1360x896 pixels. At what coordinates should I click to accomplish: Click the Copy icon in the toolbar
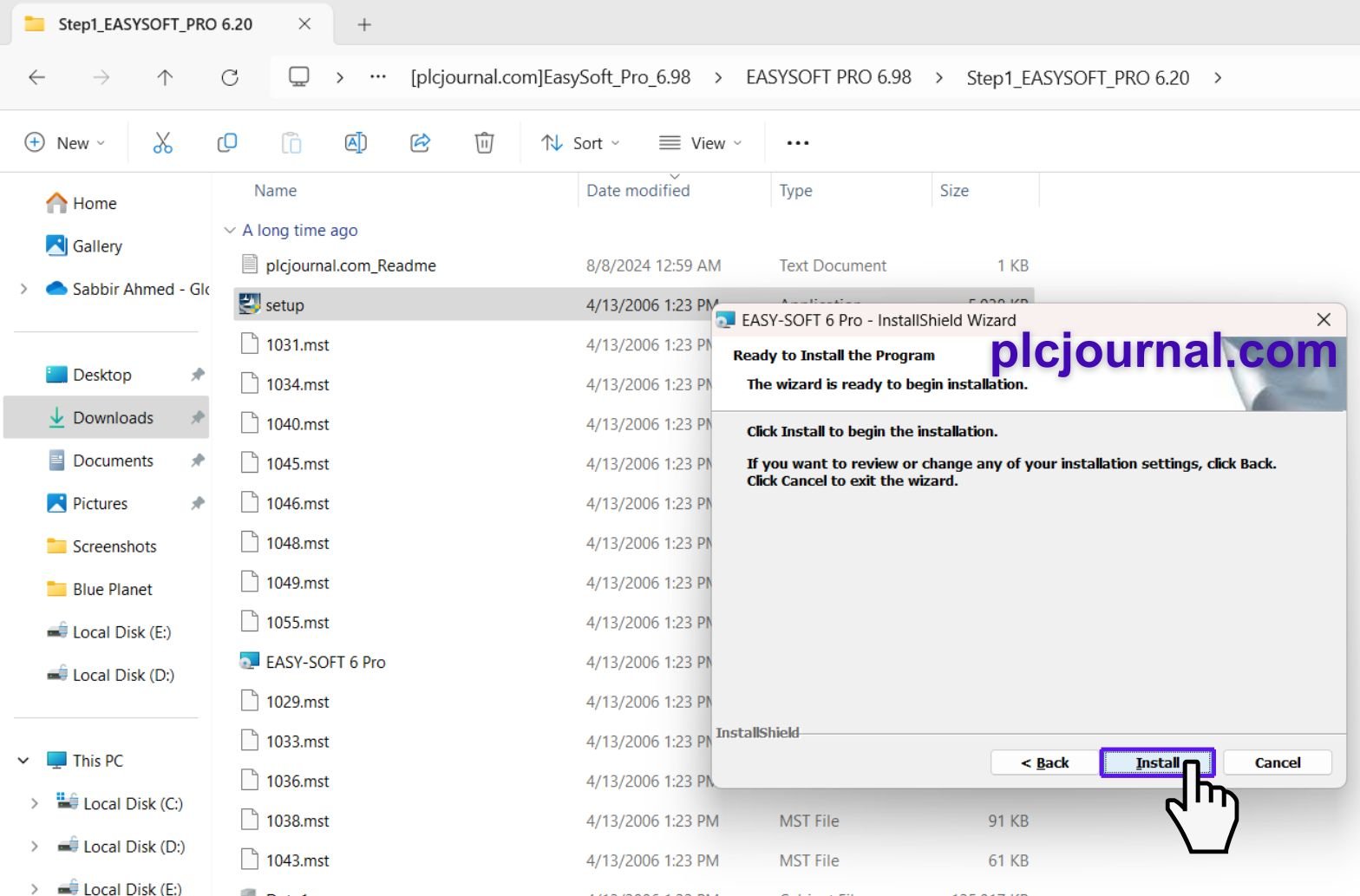(x=227, y=143)
